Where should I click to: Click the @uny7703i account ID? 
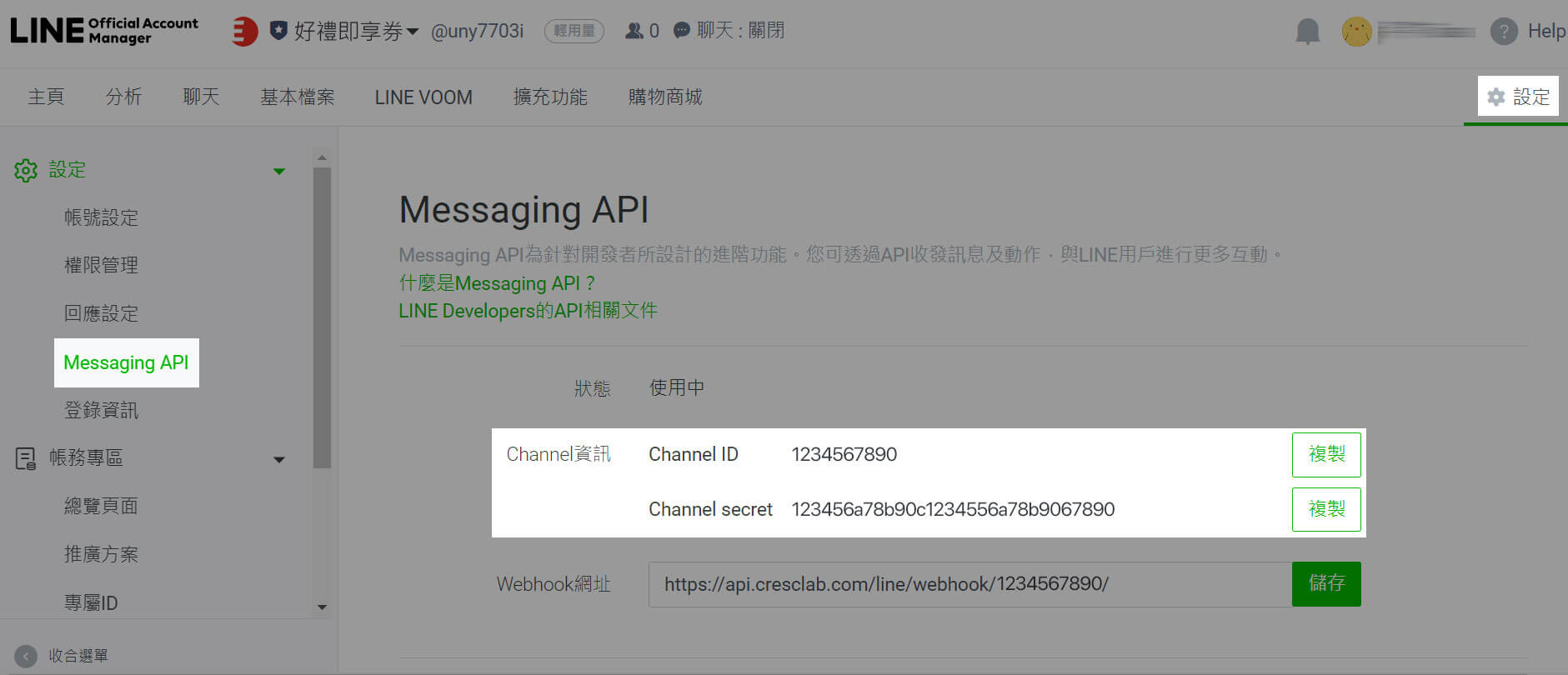coord(477,32)
